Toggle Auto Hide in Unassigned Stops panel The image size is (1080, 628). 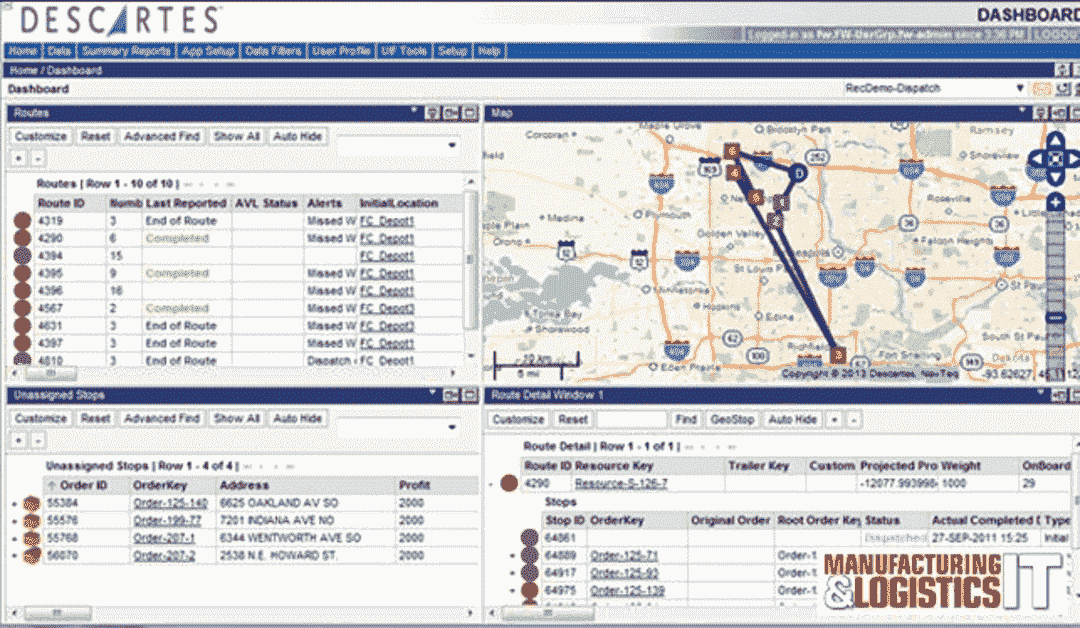coord(298,418)
